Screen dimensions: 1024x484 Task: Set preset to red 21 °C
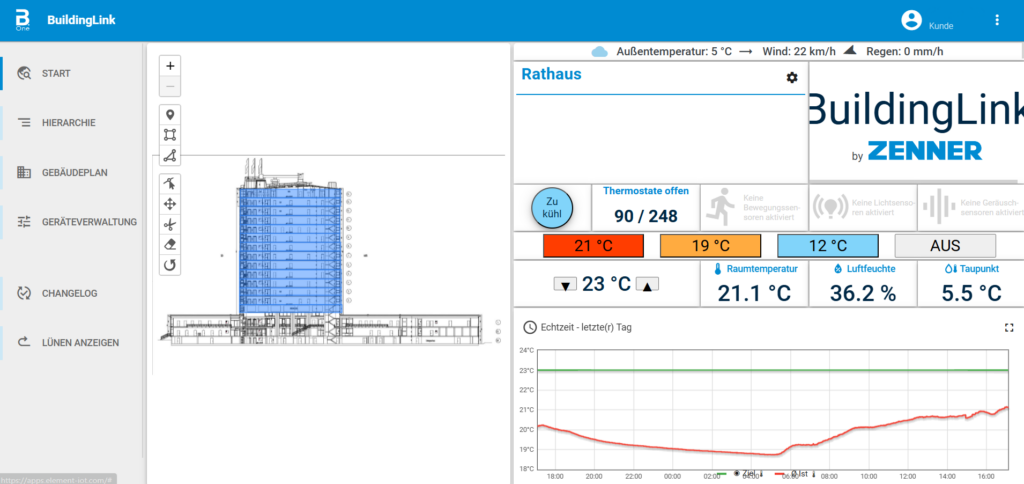pos(593,246)
